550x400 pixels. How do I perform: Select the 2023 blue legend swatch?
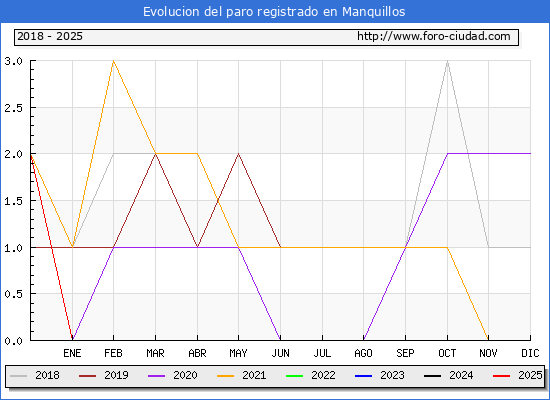point(363,376)
